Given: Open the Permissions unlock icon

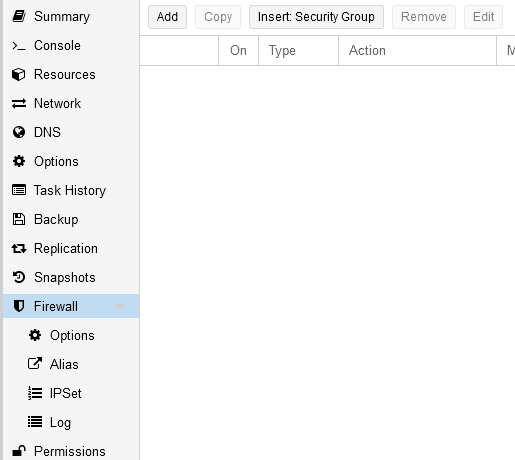Looking at the screenshot, I should click(19, 451).
